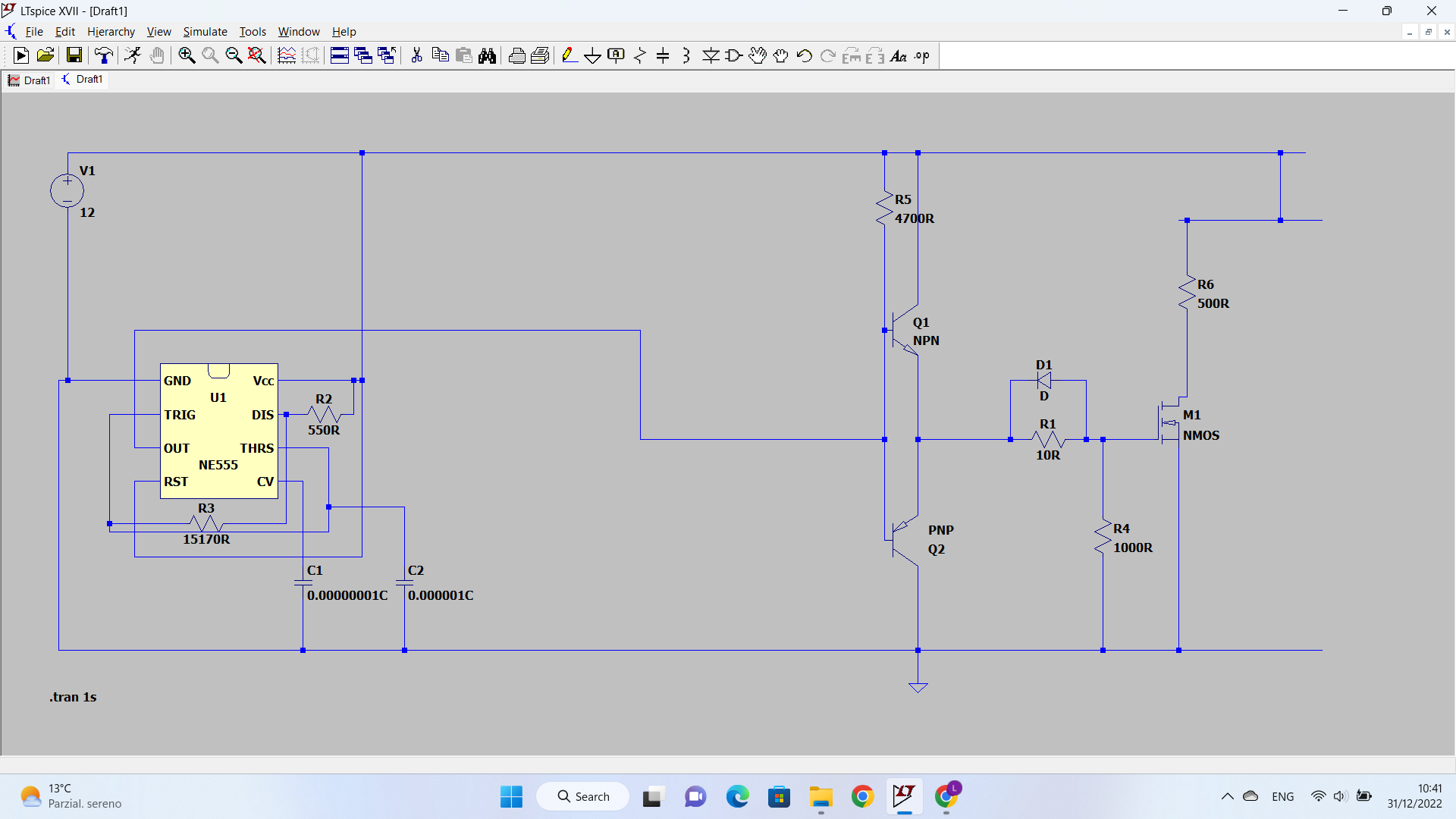The image size is (1456, 819).
Task: Switch to the second Draft1 schematic tab
Action: pyautogui.click(x=83, y=80)
